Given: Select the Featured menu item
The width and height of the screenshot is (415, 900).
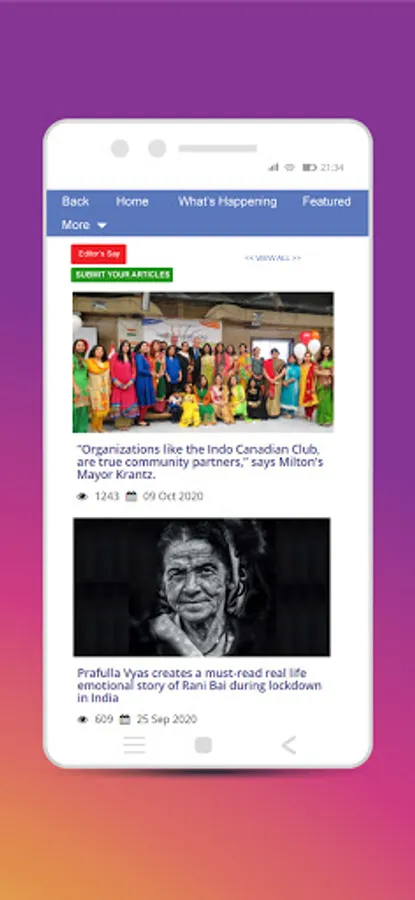Looking at the screenshot, I should 327,201.
